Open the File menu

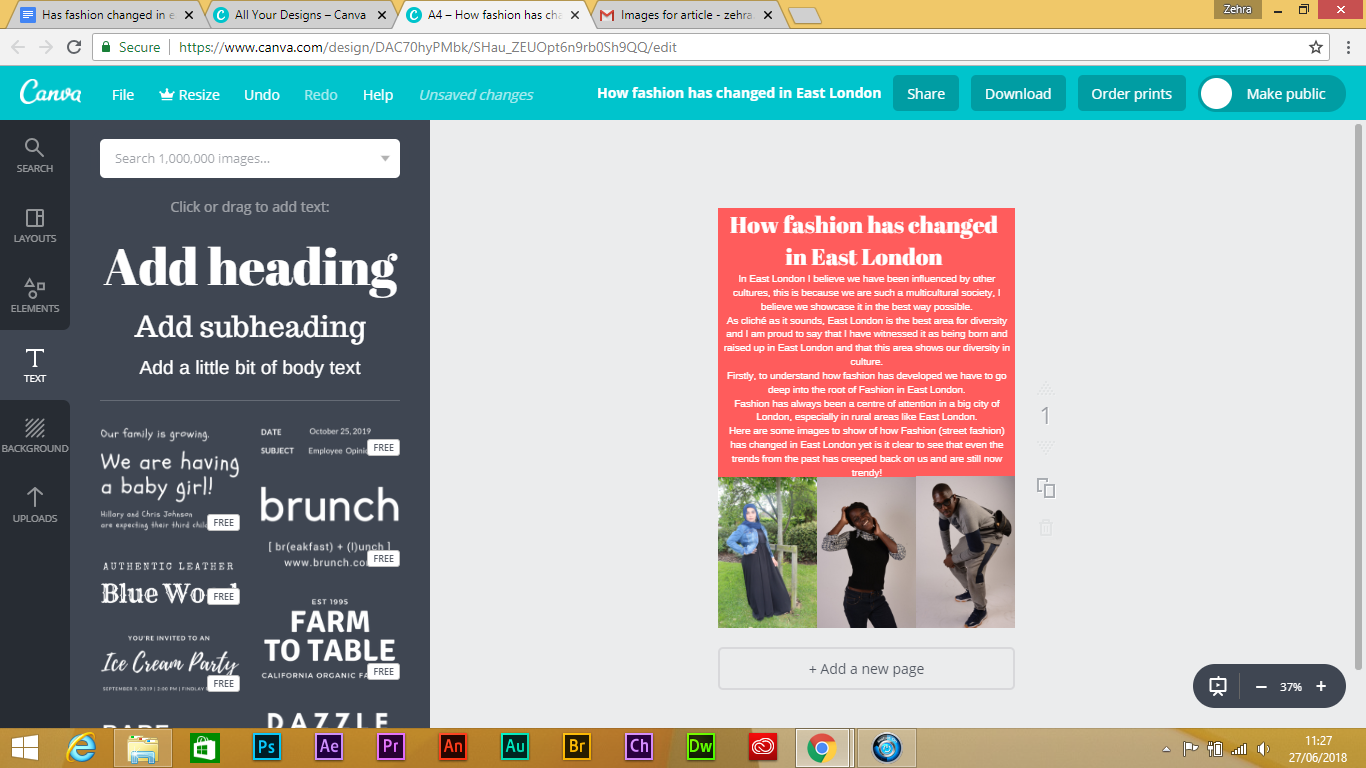click(123, 94)
